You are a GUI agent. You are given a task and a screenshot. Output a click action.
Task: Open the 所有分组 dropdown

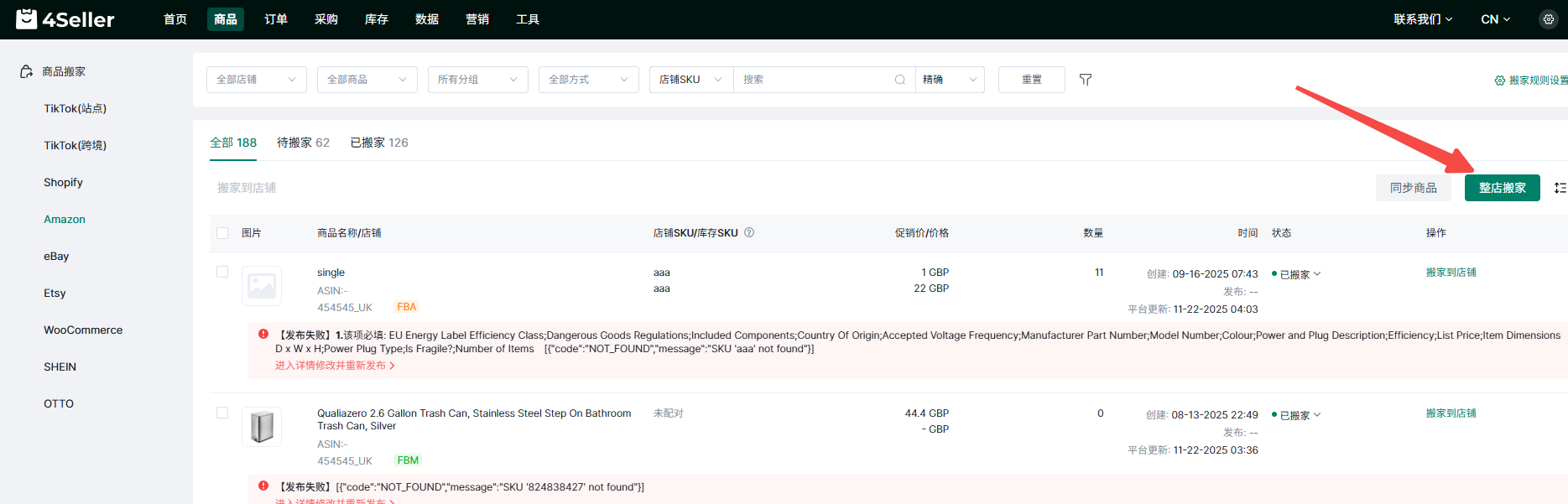pyautogui.click(x=477, y=80)
